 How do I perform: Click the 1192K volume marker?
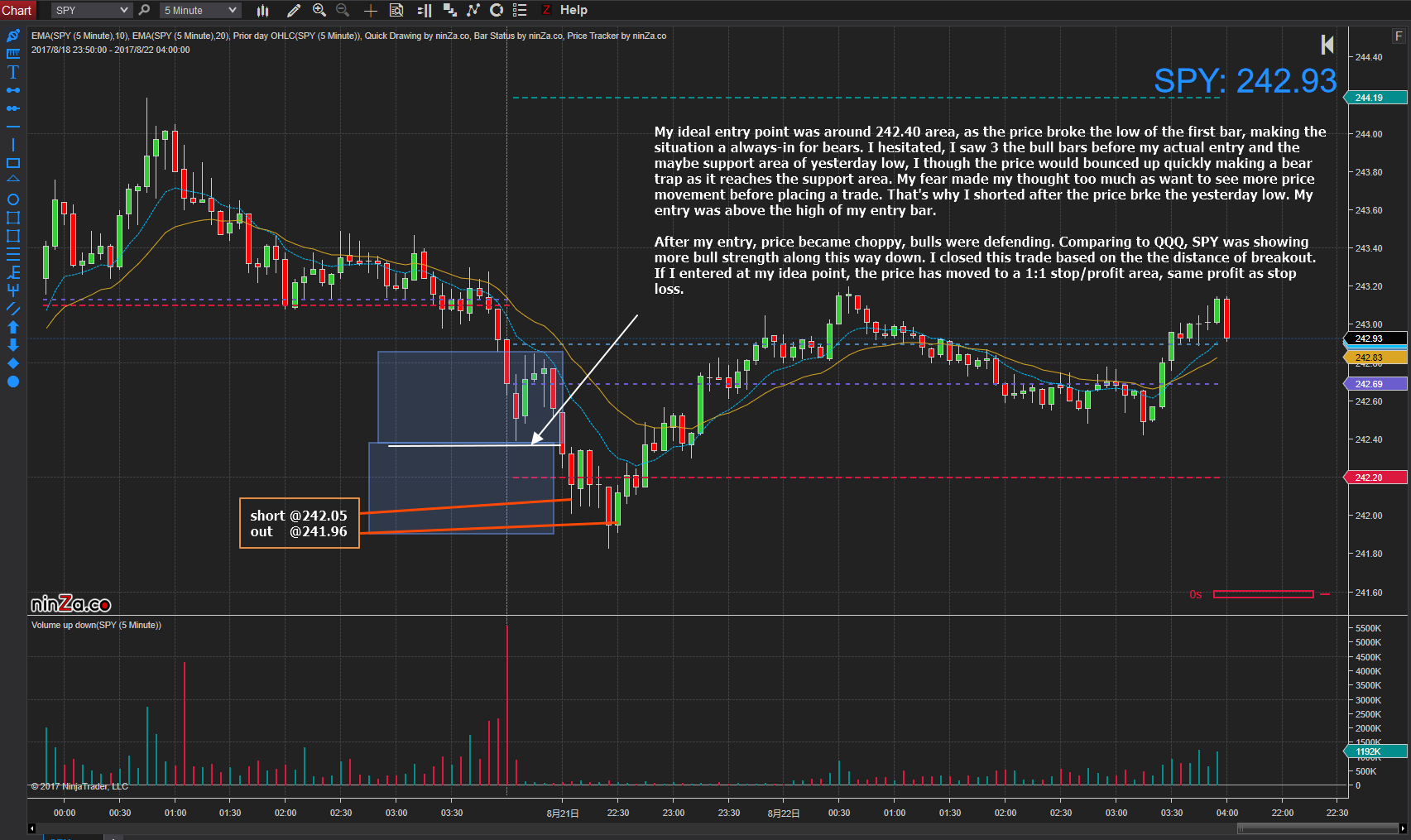click(x=1375, y=751)
